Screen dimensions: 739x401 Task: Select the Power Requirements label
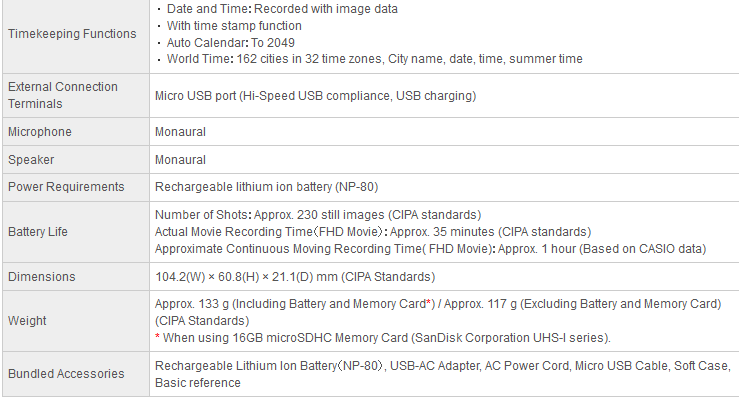[66, 187]
